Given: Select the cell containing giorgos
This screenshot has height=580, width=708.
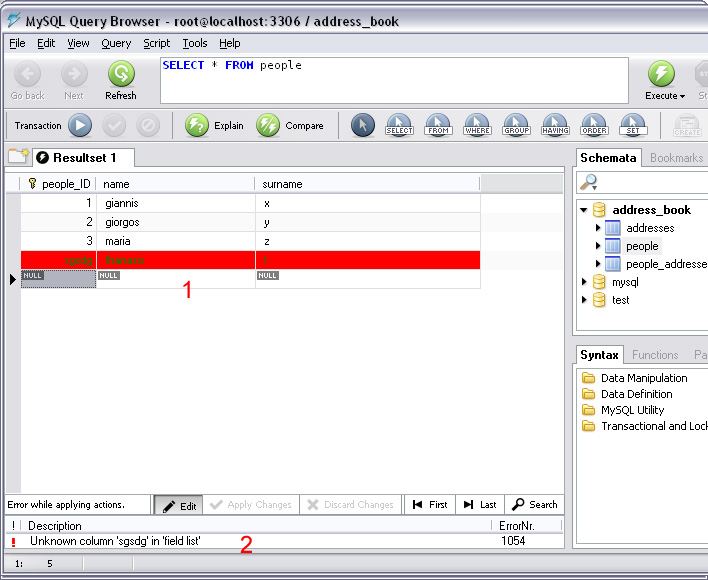Looking at the screenshot, I should click(x=176, y=222).
